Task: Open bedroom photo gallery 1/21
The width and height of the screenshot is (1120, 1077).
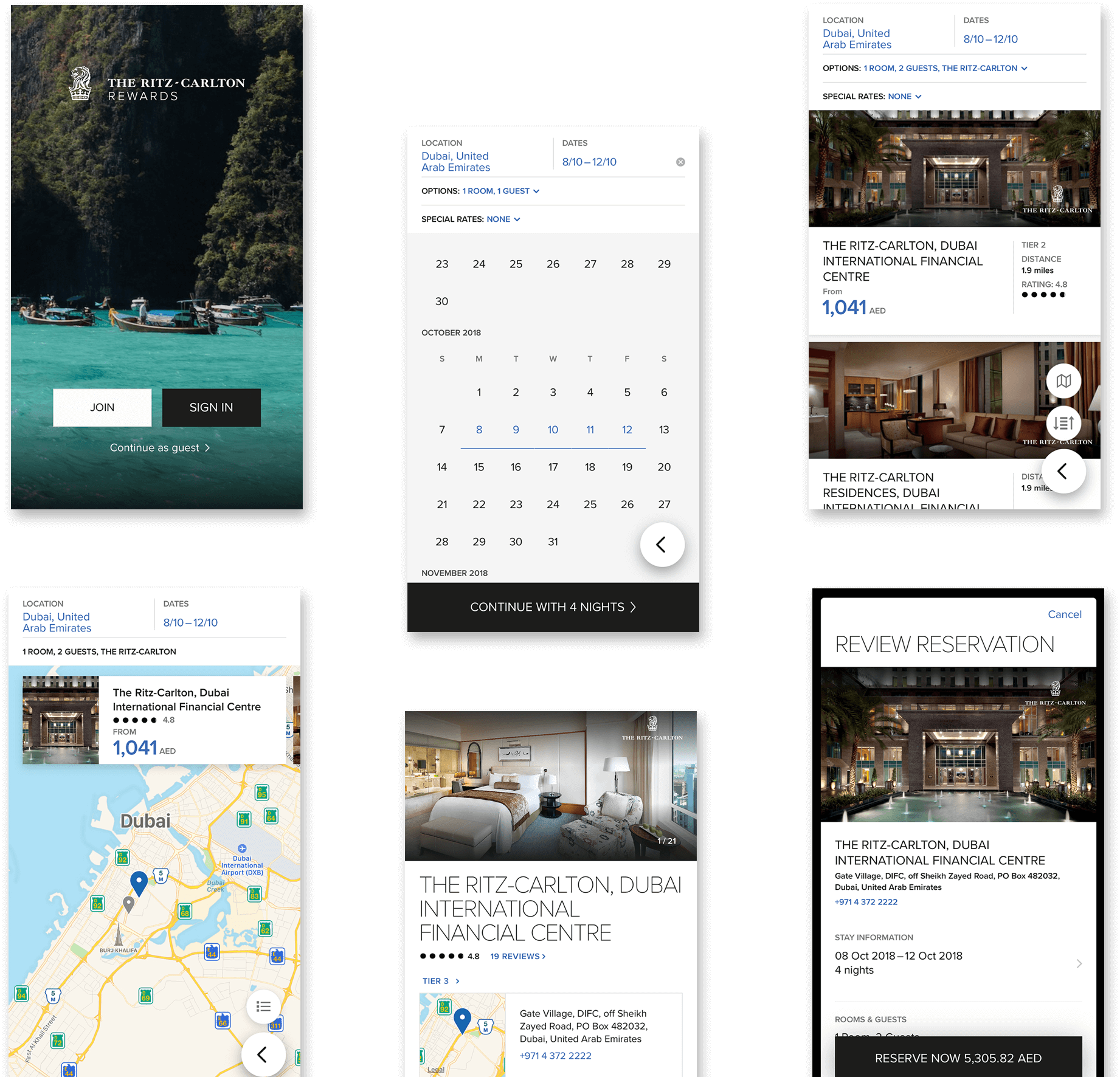Action: tap(551, 786)
